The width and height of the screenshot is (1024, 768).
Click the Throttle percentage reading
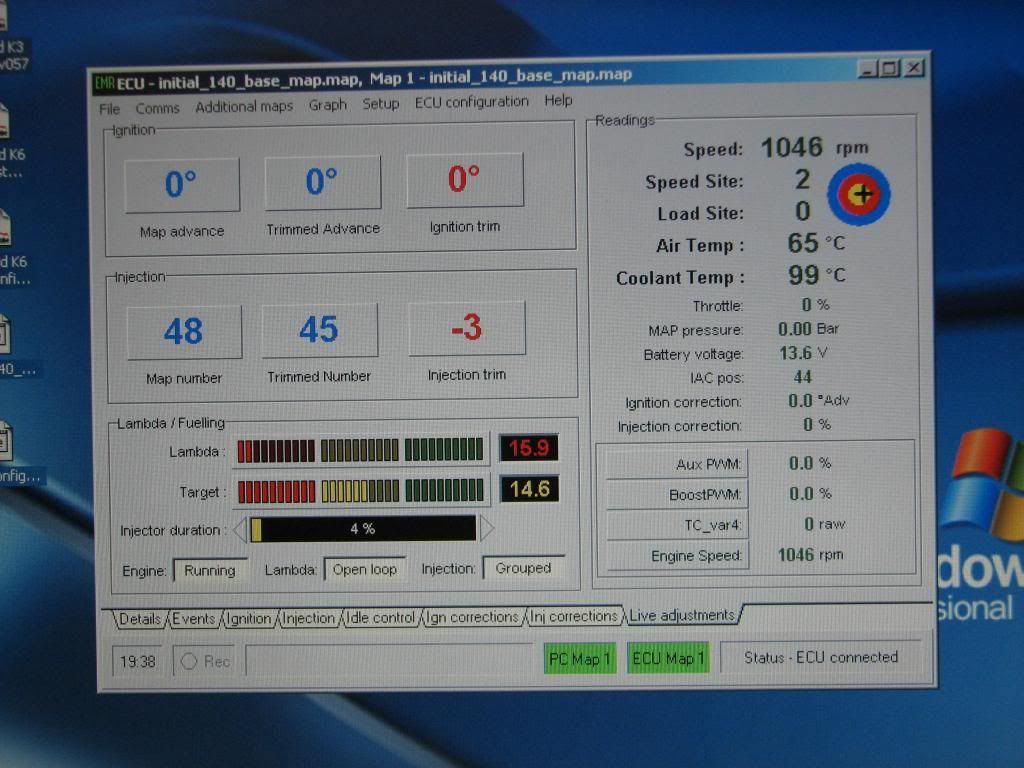click(x=816, y=305)
